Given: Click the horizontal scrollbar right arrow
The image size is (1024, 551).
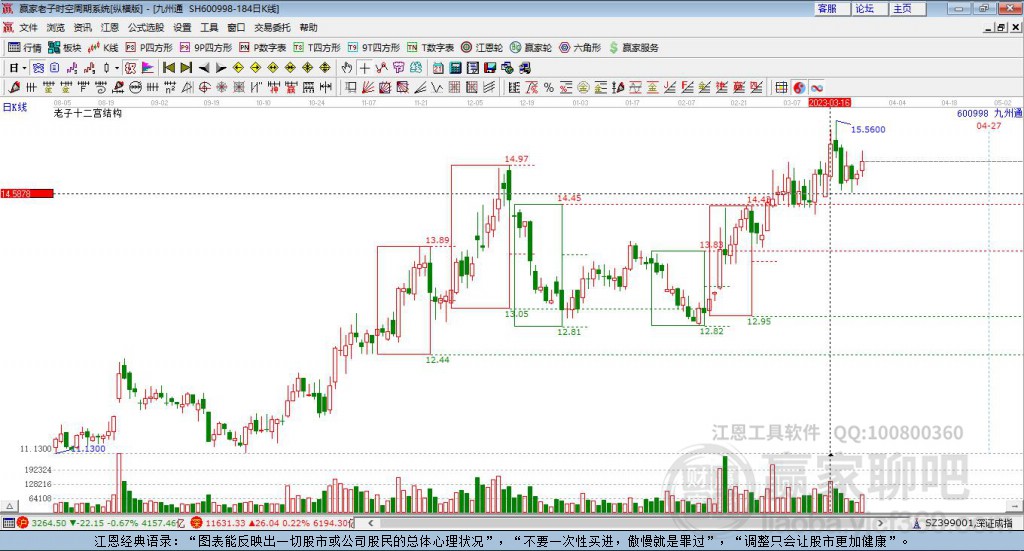Looking at the screenshot, I should [x=880, y=523].
